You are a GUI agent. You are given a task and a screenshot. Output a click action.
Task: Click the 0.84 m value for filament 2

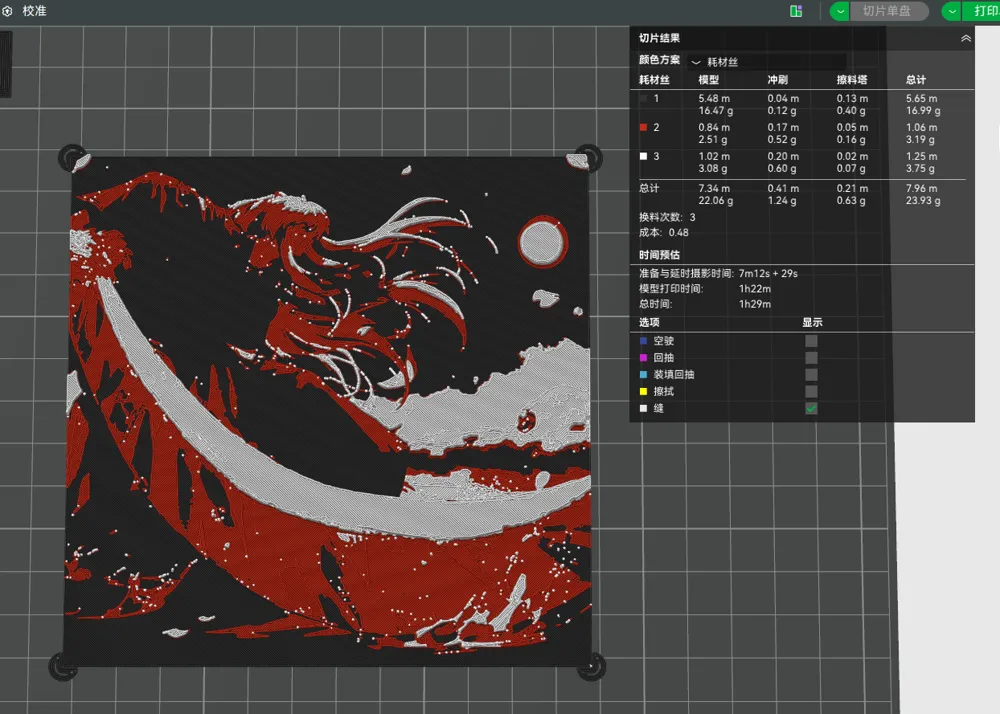click(x=714, y=128)
